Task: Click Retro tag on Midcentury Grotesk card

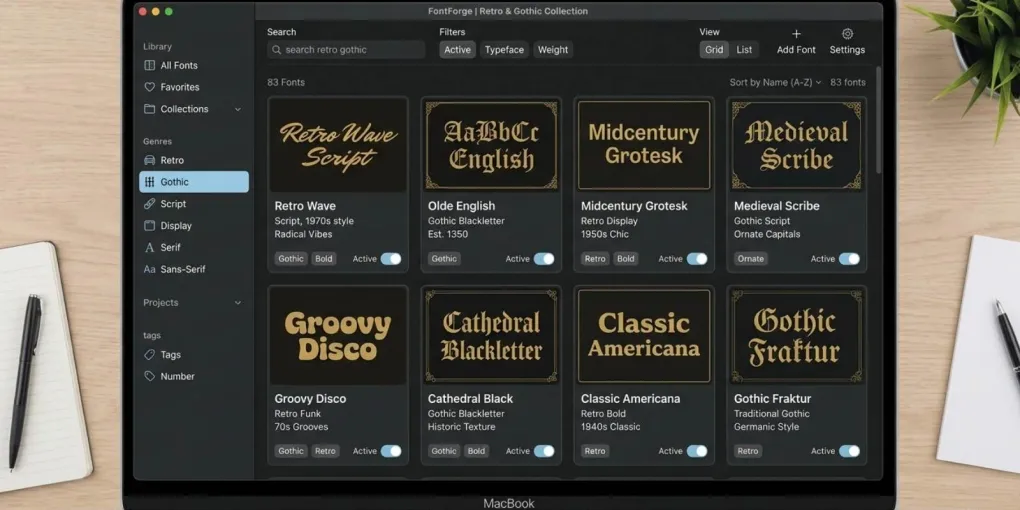Action: [595, 259]
